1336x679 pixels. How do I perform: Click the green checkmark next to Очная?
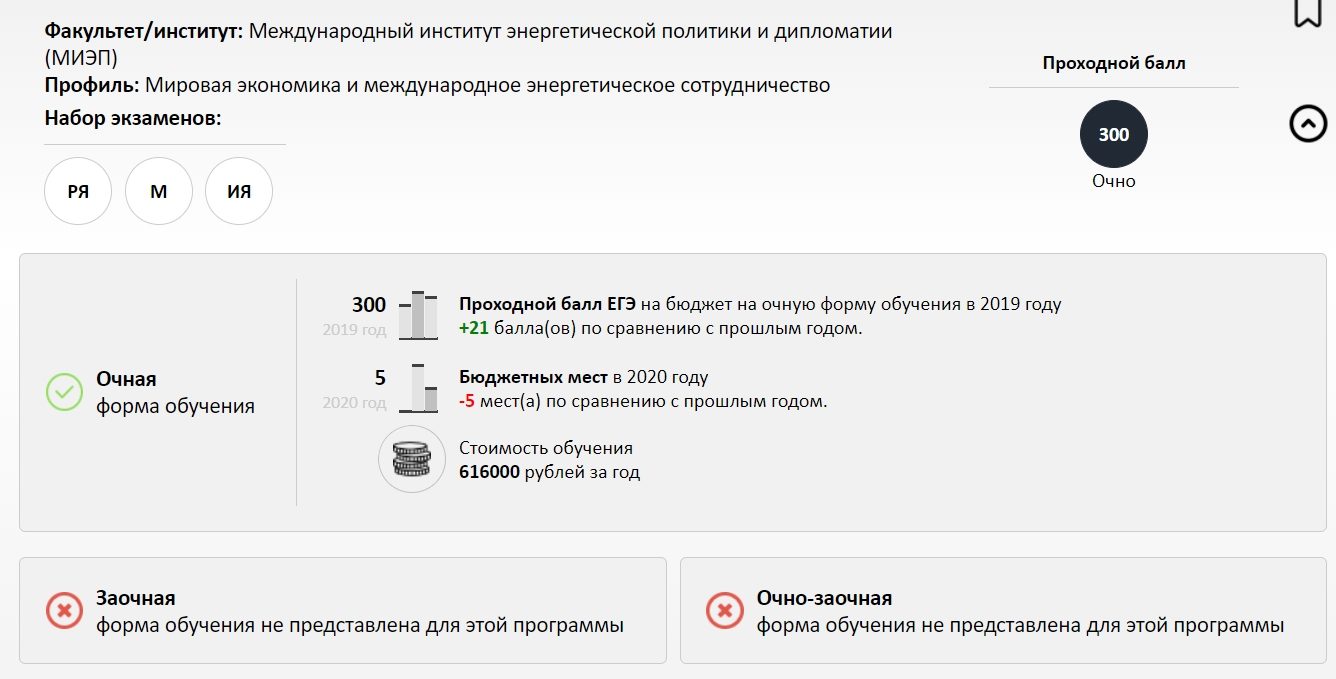click(65, 392)
